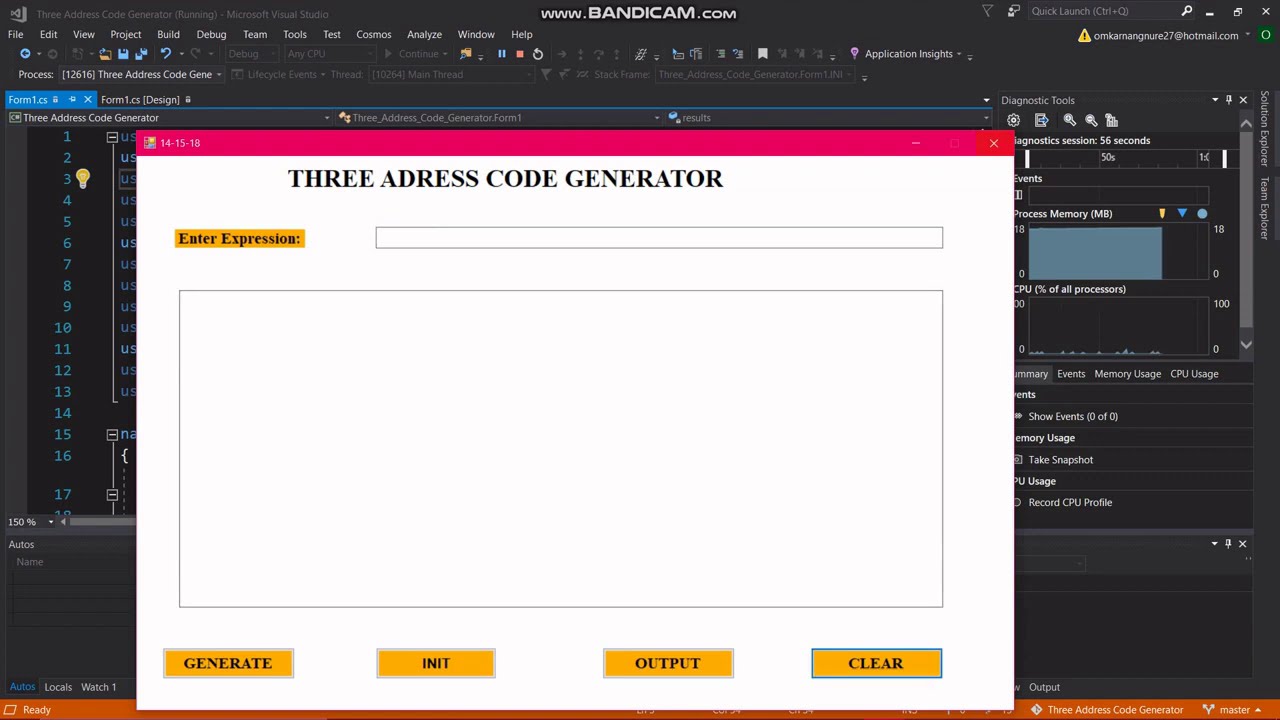Click the Undo arrow in toolbar
Viewport: 1280px width, 720px height.
point(165,54)
